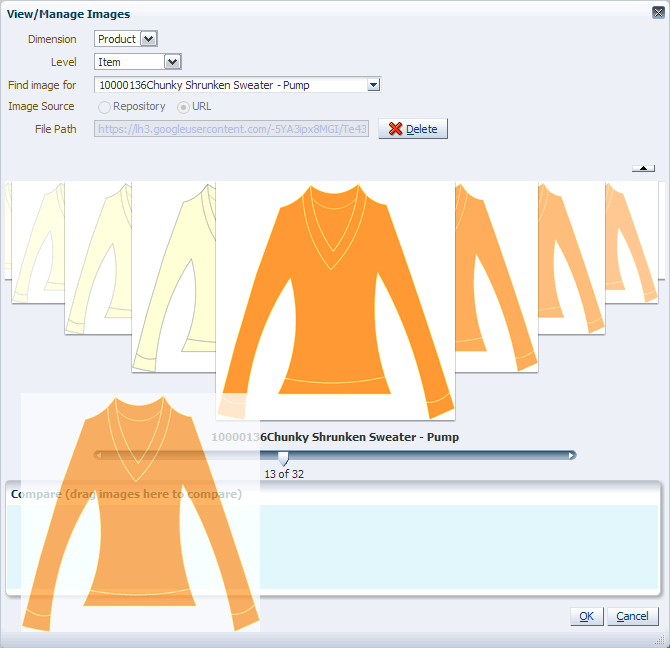Click the dialog resize grip in the corner
The width and height of the screenshot is (670, 648).
pyautogui.click(x=660, y=639)
